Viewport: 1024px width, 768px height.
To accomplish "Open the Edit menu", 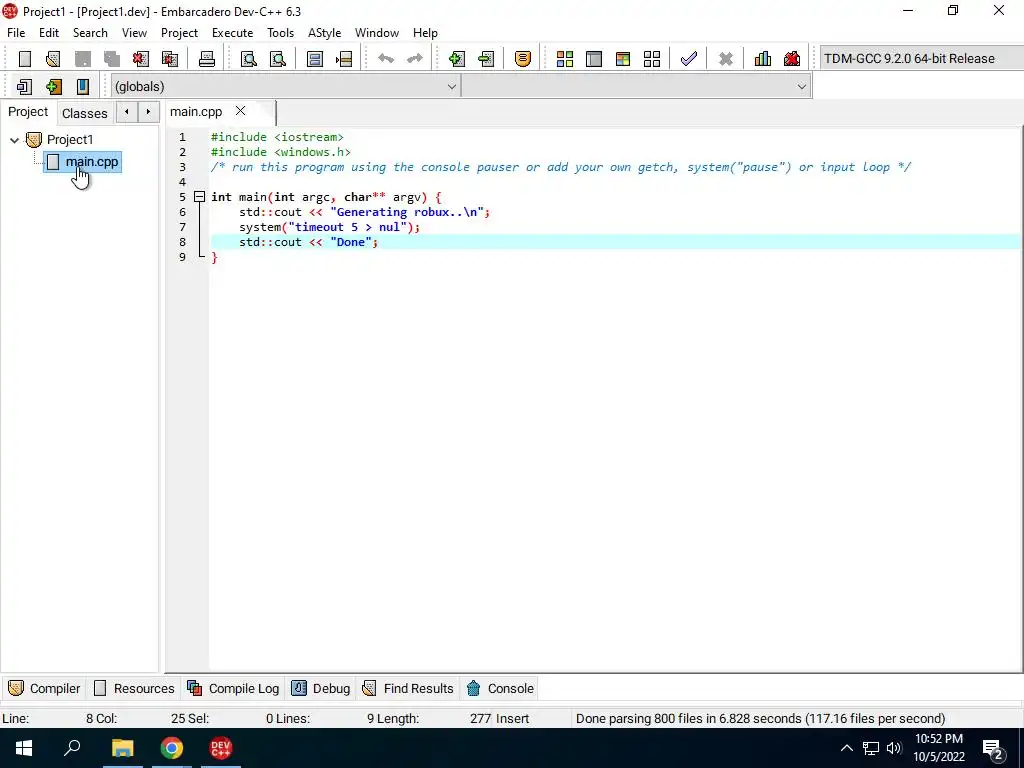I will click(x=49, y=33).
